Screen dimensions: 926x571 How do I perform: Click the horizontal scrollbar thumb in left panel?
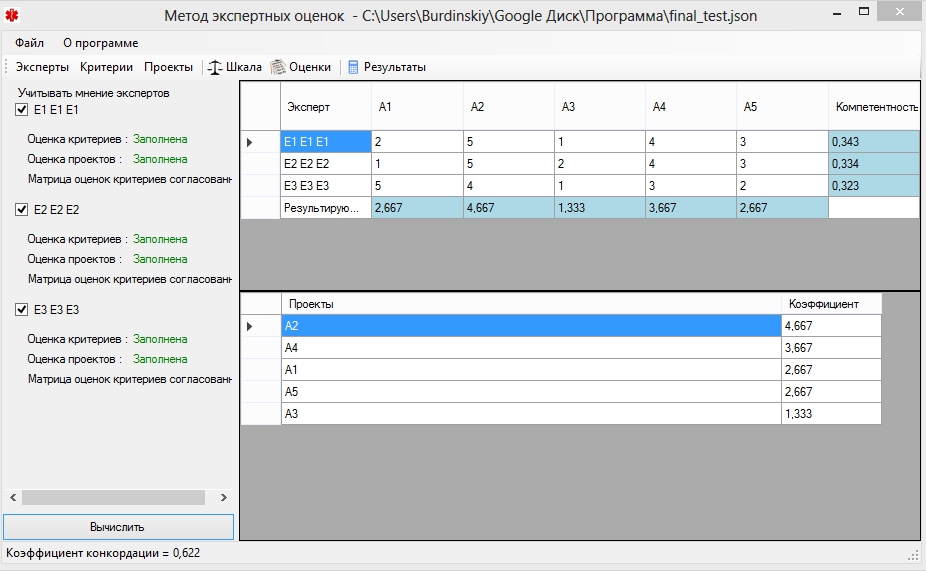pyautogui.click(x=113, y=498)
